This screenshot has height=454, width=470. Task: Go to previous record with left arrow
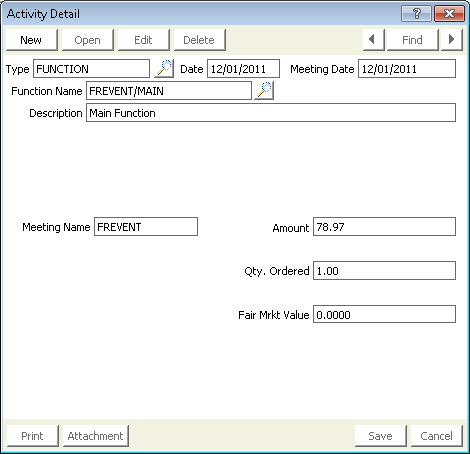[374, 40]
